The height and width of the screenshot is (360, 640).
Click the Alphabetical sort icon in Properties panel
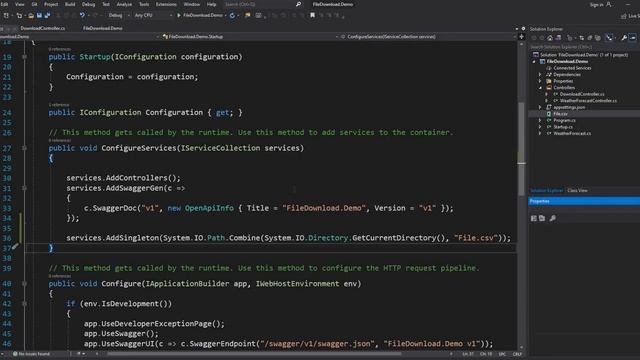point(542,218)
